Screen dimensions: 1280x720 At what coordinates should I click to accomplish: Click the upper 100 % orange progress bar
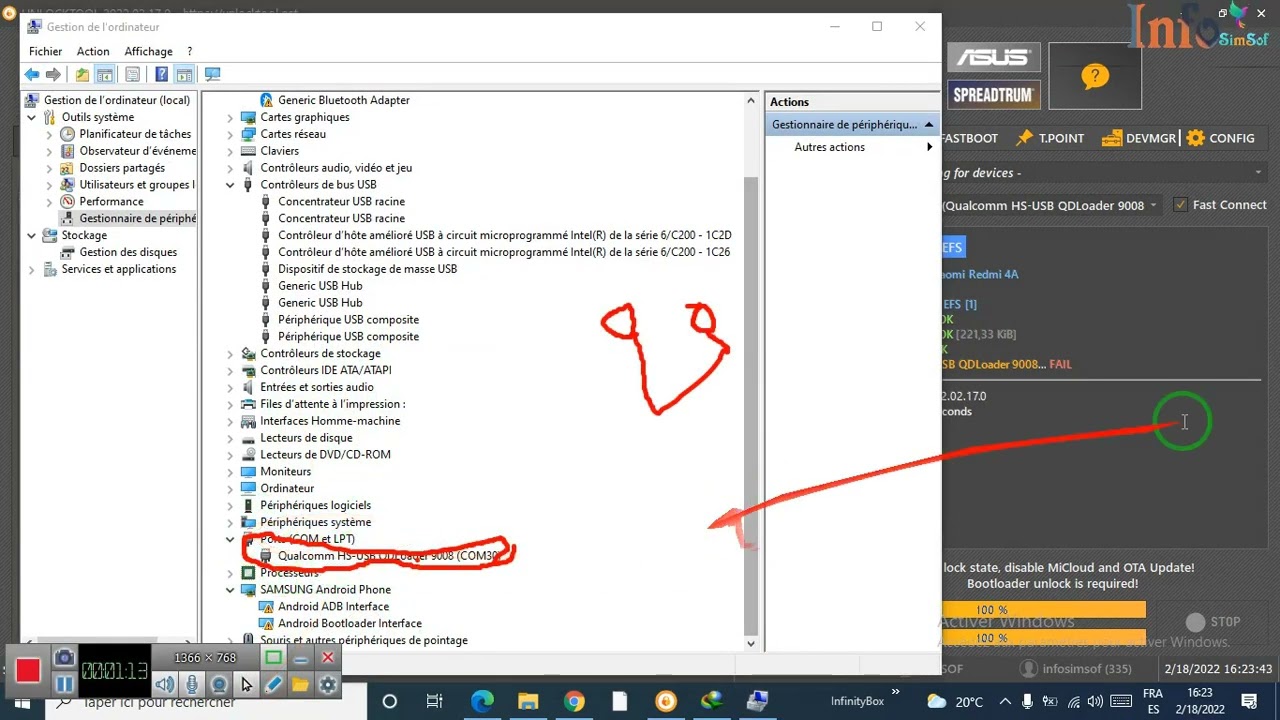click(1044, 610)
